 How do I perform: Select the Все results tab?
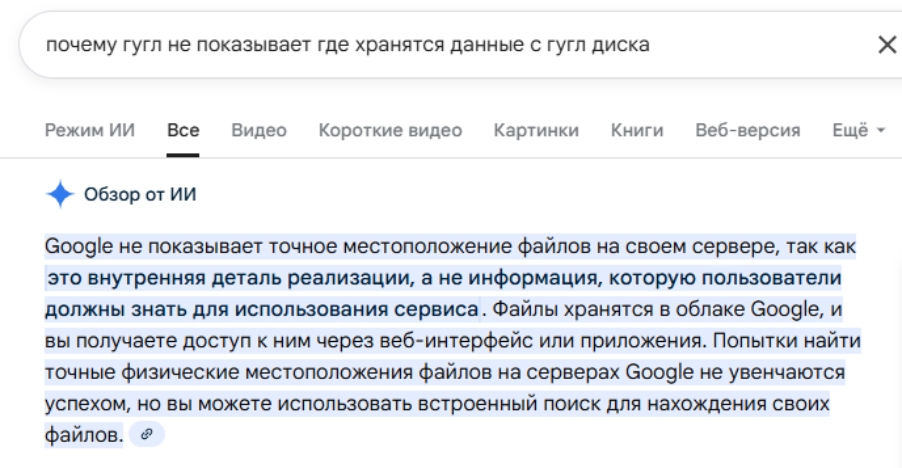pos(183,131)
